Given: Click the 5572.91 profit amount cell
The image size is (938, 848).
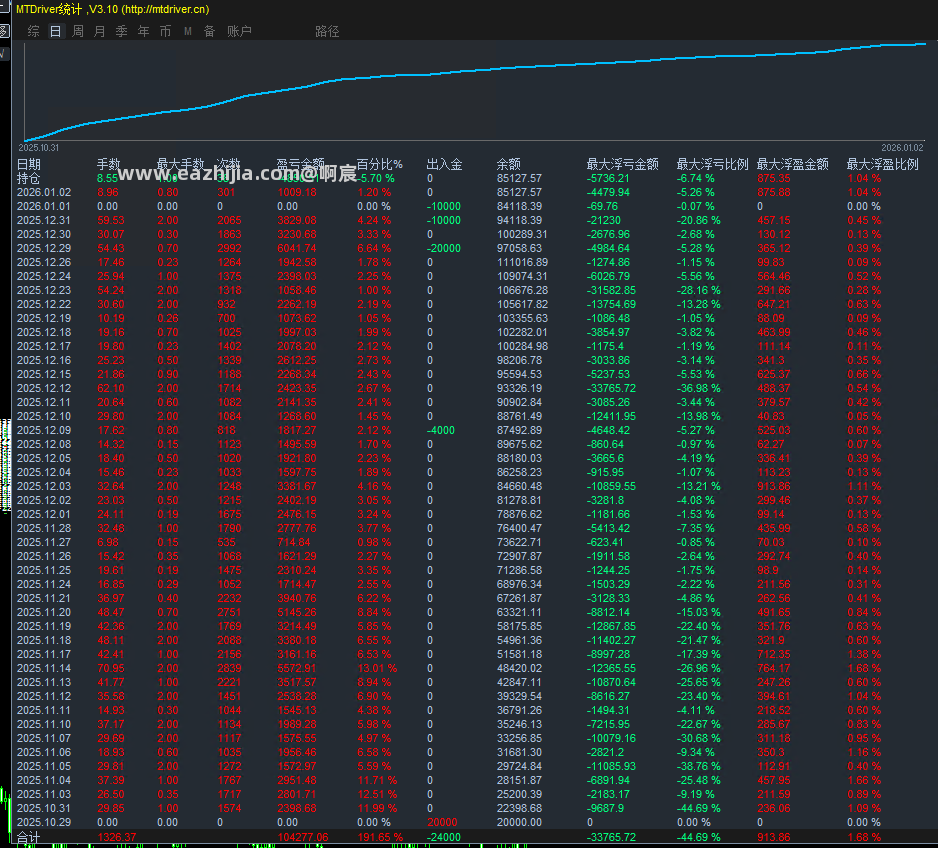Looking at the screenshot, I should point(297,668).
